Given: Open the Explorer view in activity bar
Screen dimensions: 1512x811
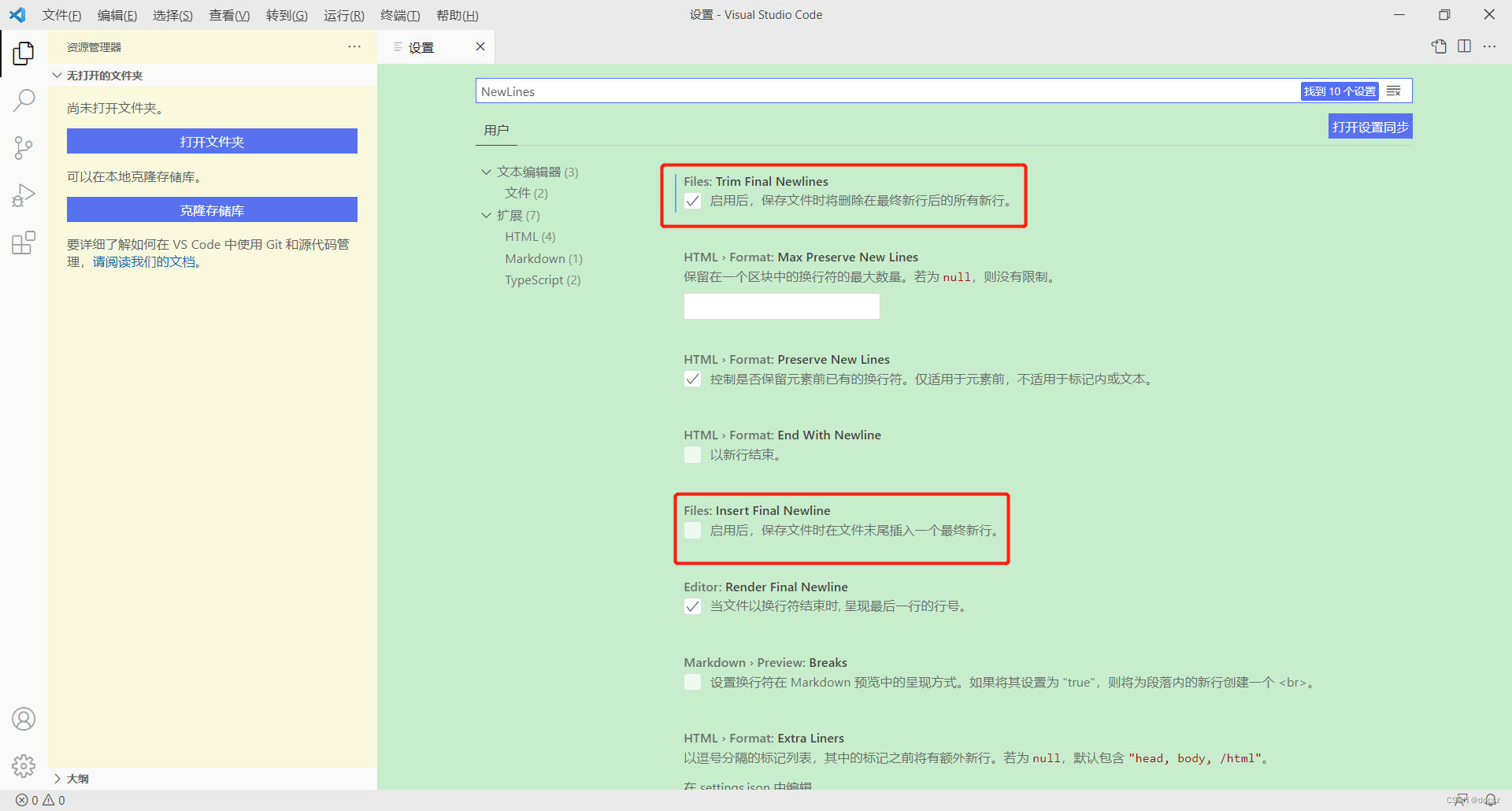Looking at the screenshot, I should click(x=24, y=53).
